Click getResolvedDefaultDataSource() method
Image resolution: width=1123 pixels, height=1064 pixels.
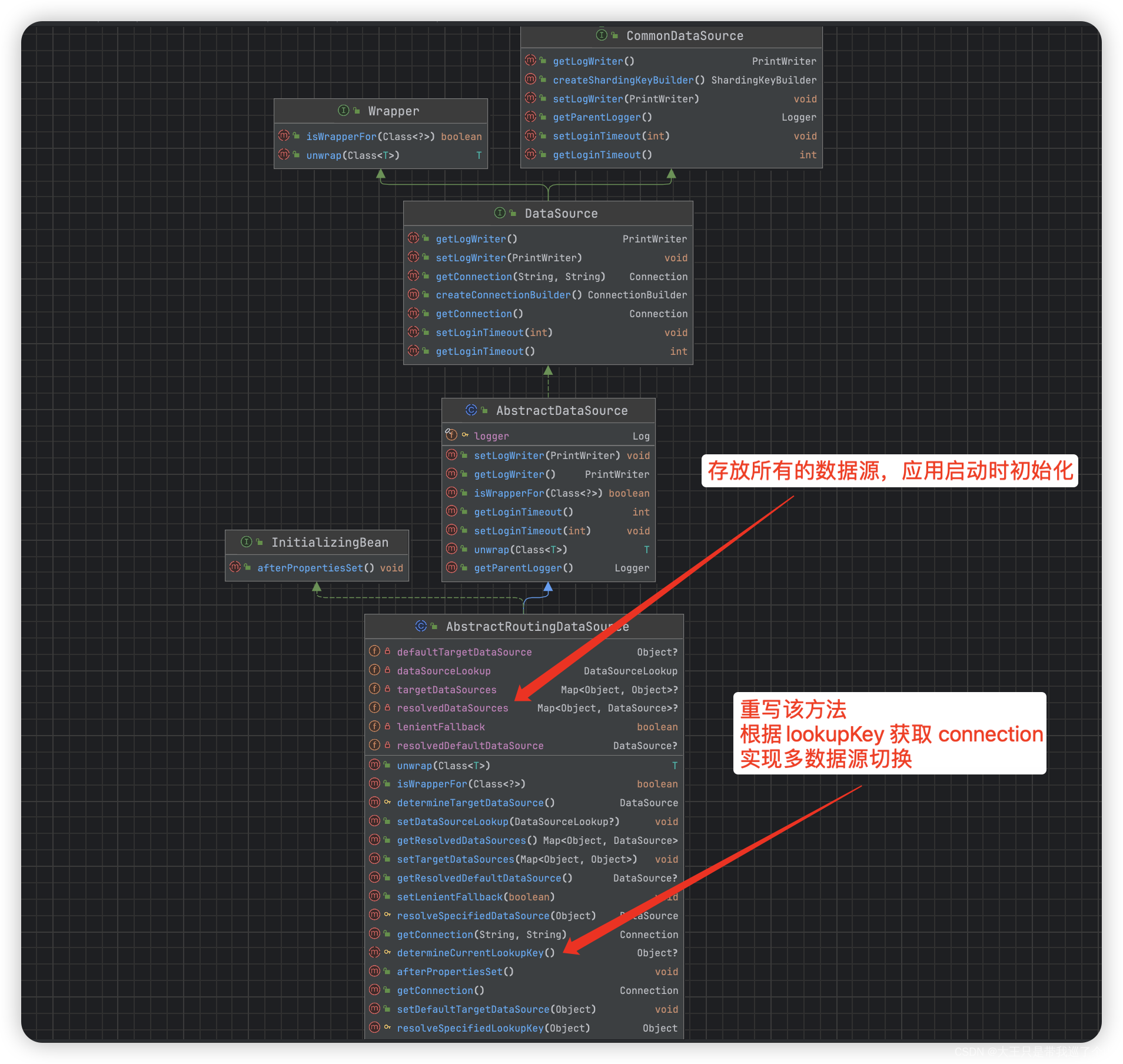(484, 878)
